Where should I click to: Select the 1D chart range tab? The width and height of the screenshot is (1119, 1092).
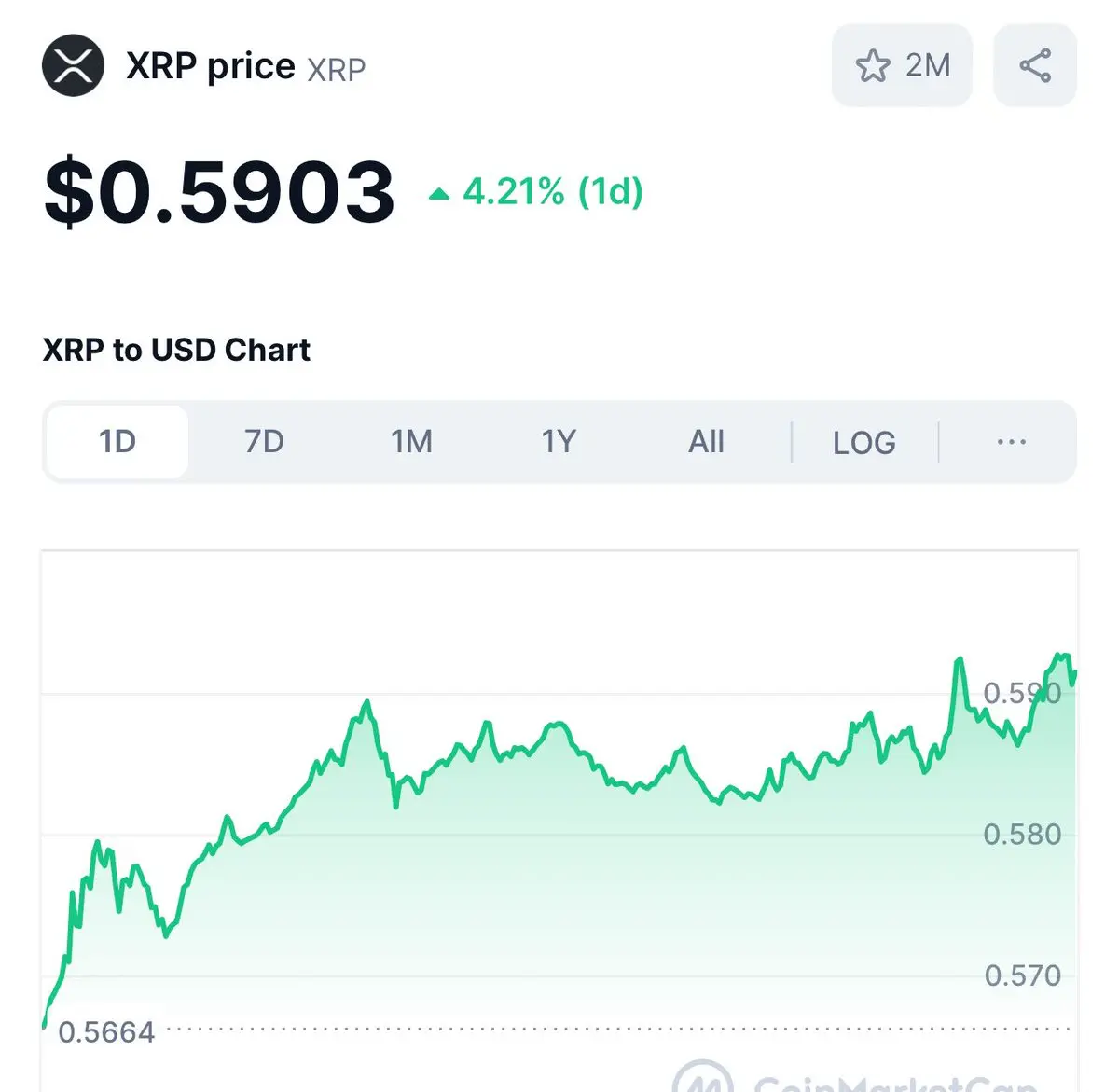click(117, 442)
